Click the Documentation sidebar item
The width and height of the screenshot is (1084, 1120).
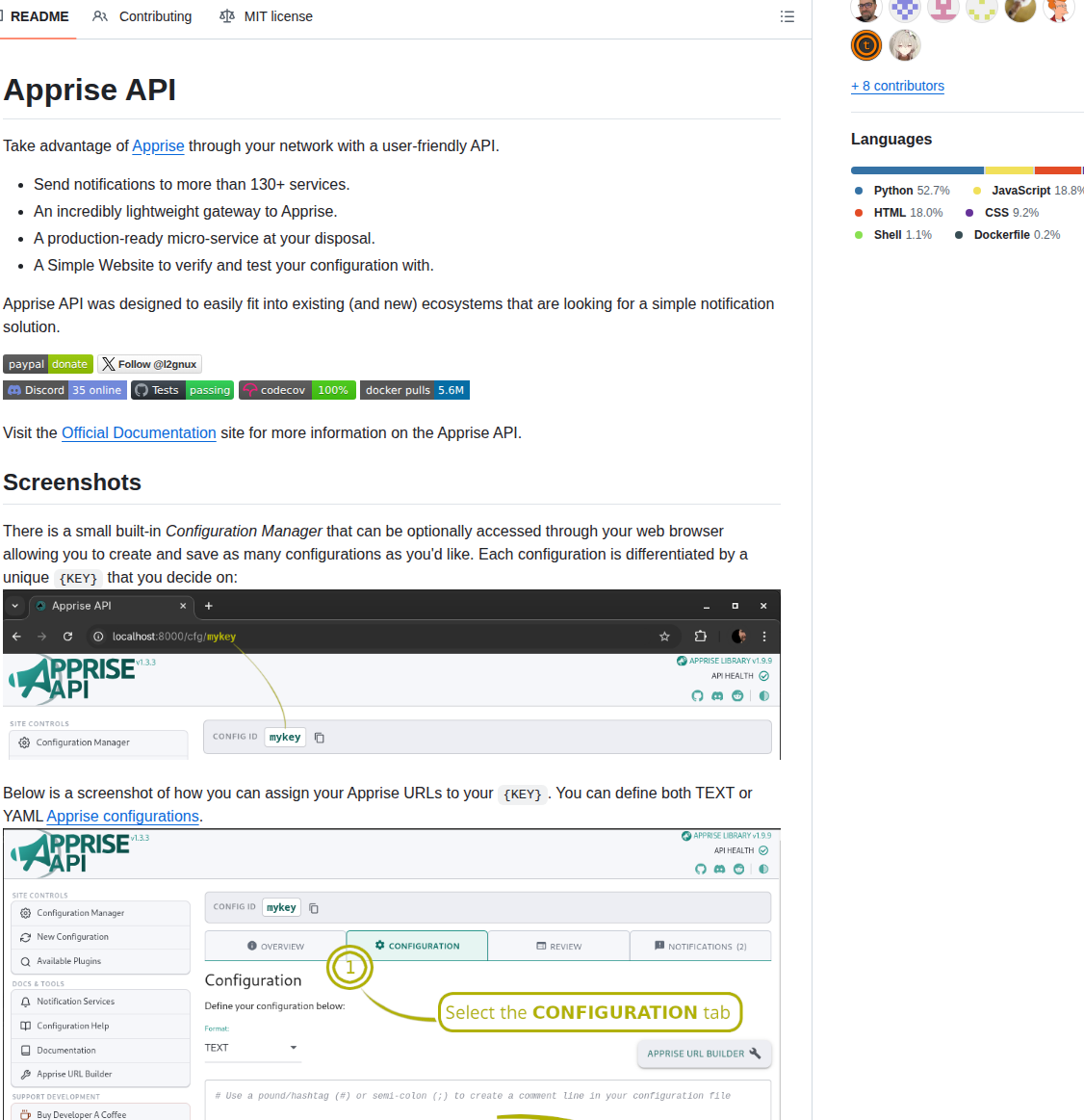tap(101, 1050)
